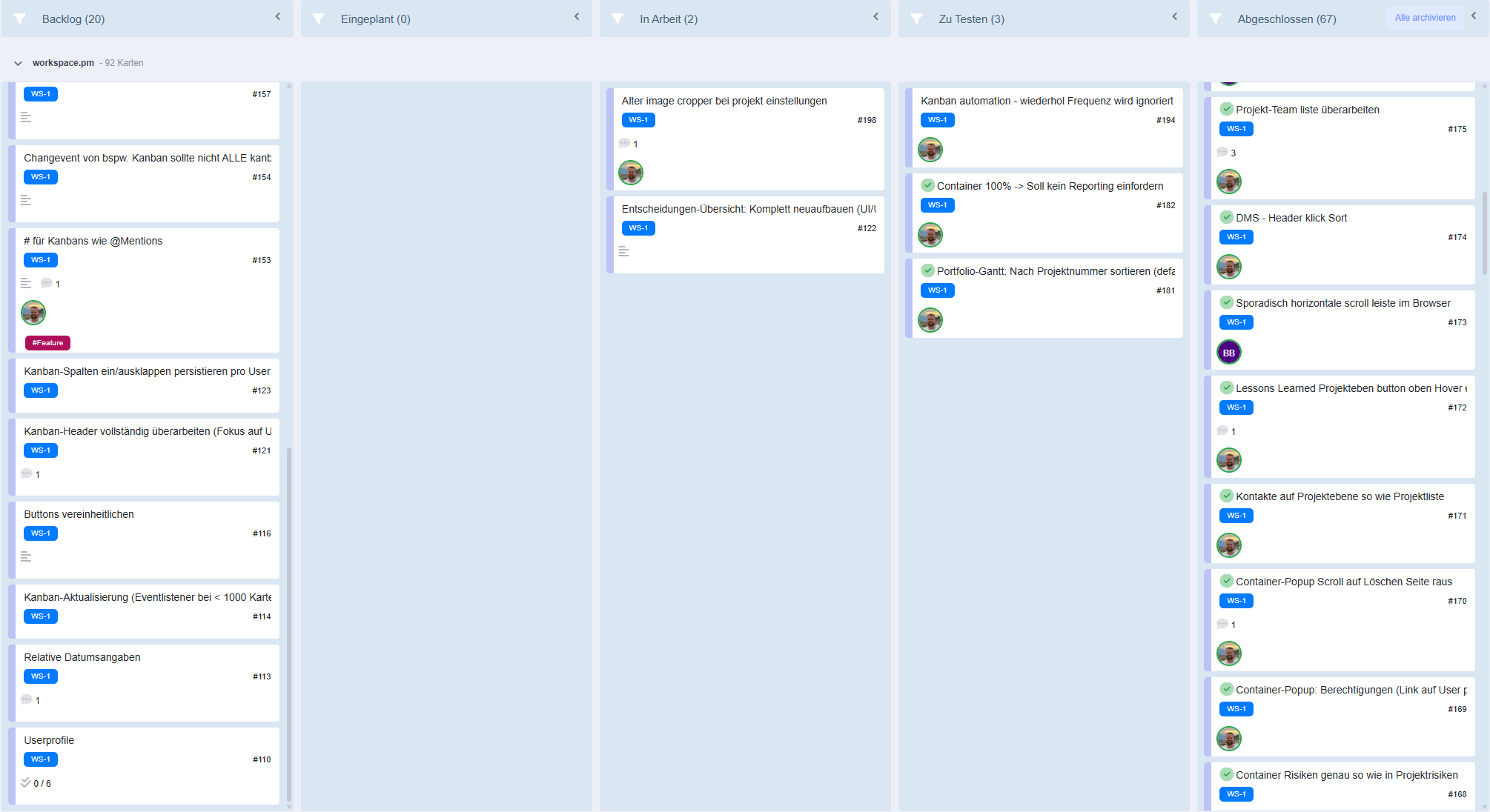
Task: Click assignee avatar on Kanban automation card
Action: pyautogui.click(x=930, y=150)
